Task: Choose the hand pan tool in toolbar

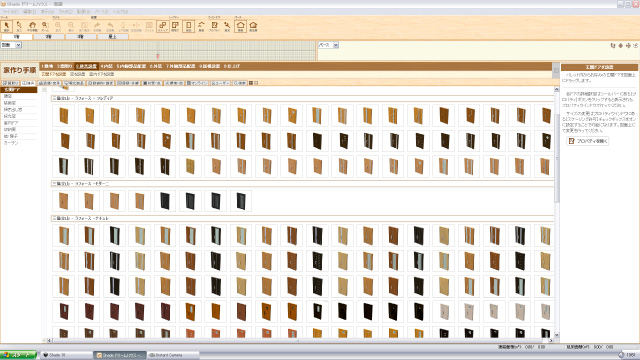Action: 32,26
